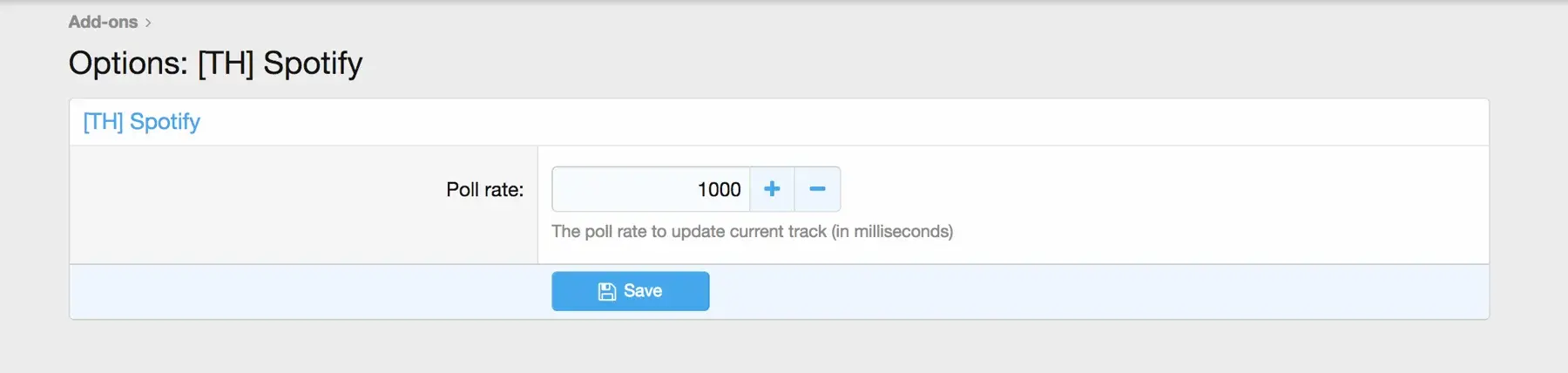Open the [TH] Spotify section header link
1568x373 pixels.
(141, 121)
